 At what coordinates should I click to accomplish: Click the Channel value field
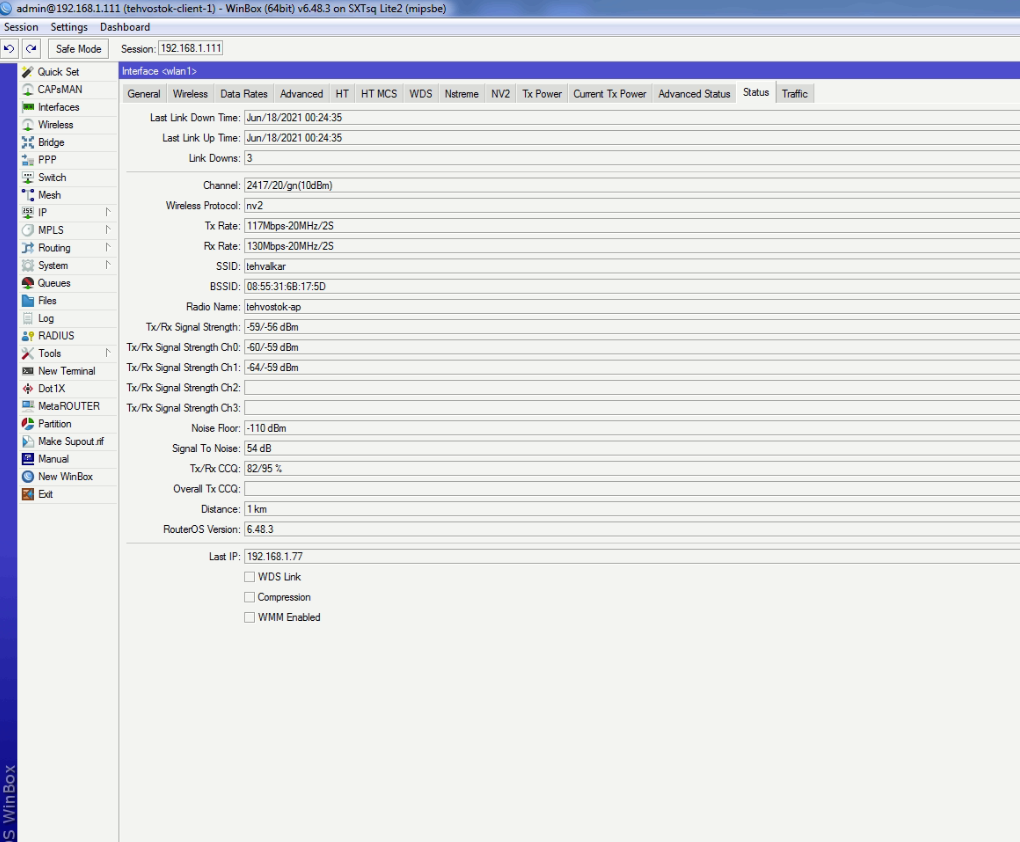632,185
